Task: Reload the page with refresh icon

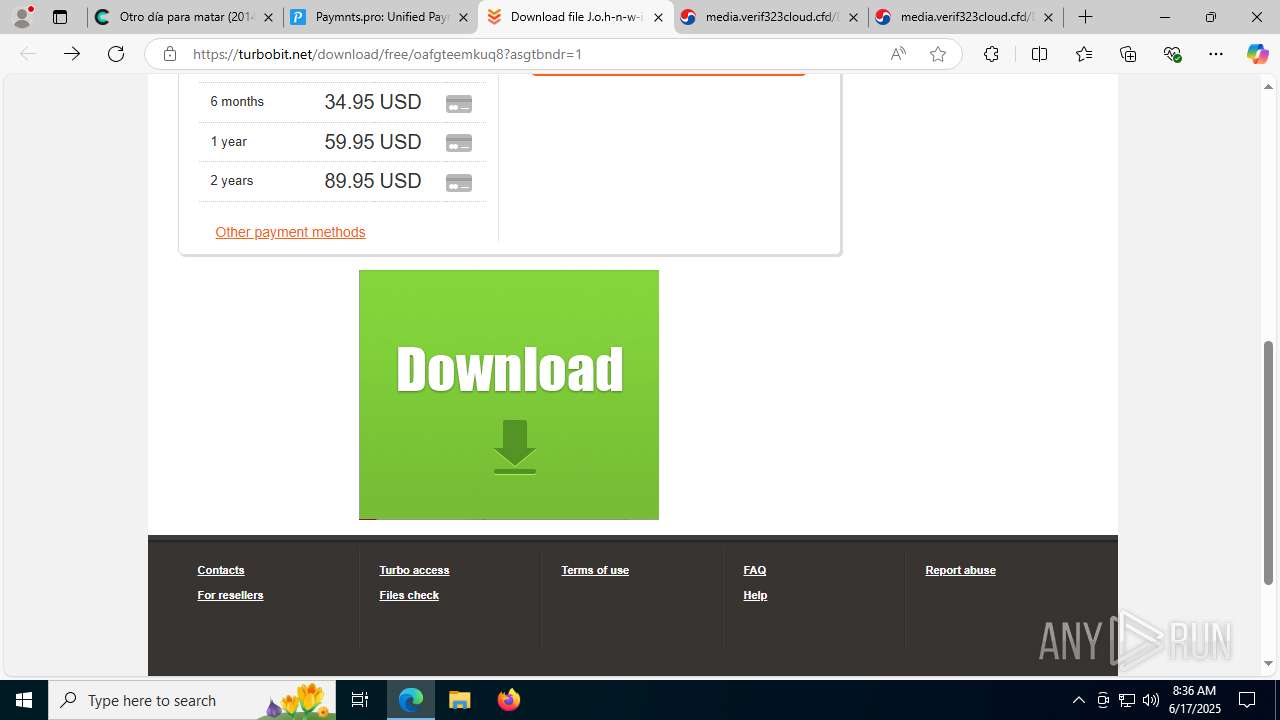Action: (116, 54)
